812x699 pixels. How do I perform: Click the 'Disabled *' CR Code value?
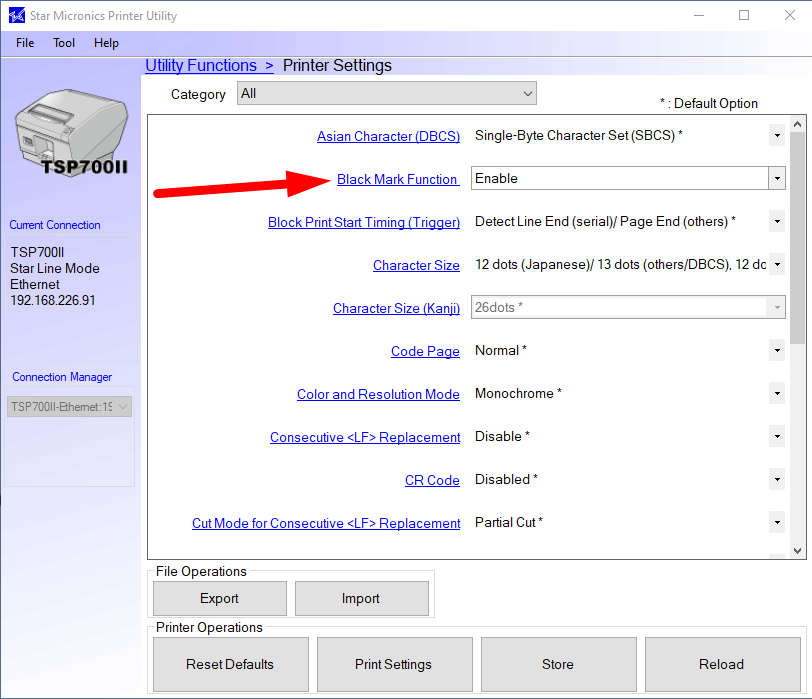[x=506, y=479]
